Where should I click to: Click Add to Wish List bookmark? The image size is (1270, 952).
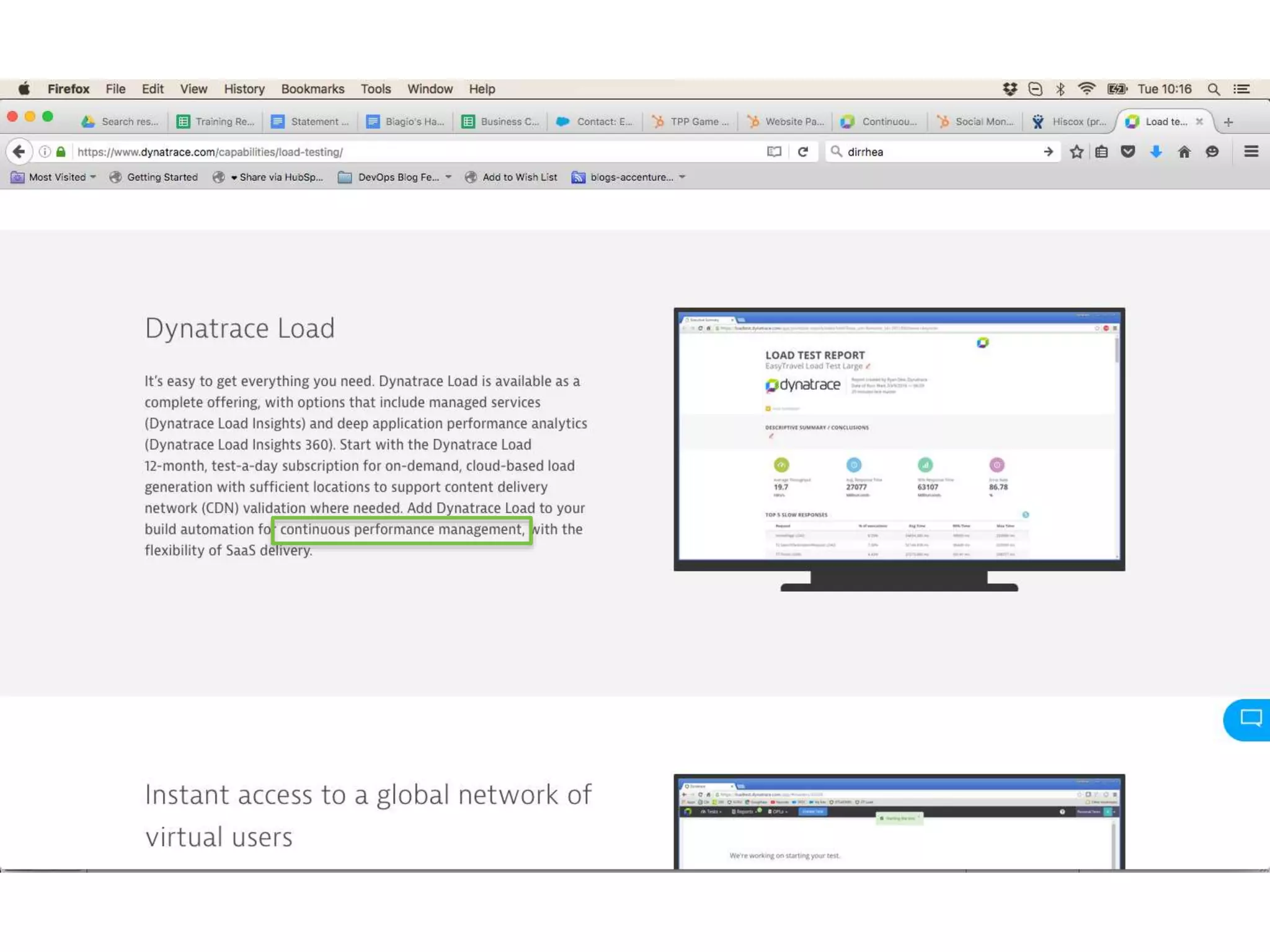coord(512,177)
